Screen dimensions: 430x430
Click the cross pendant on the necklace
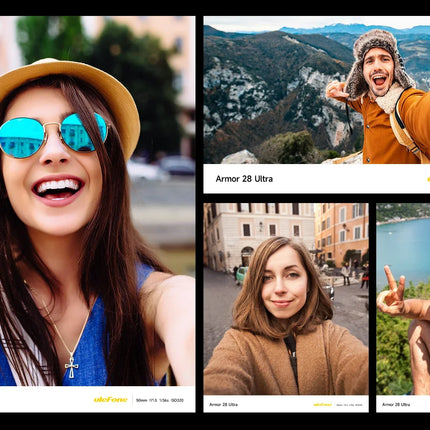[x=72, y=367]
